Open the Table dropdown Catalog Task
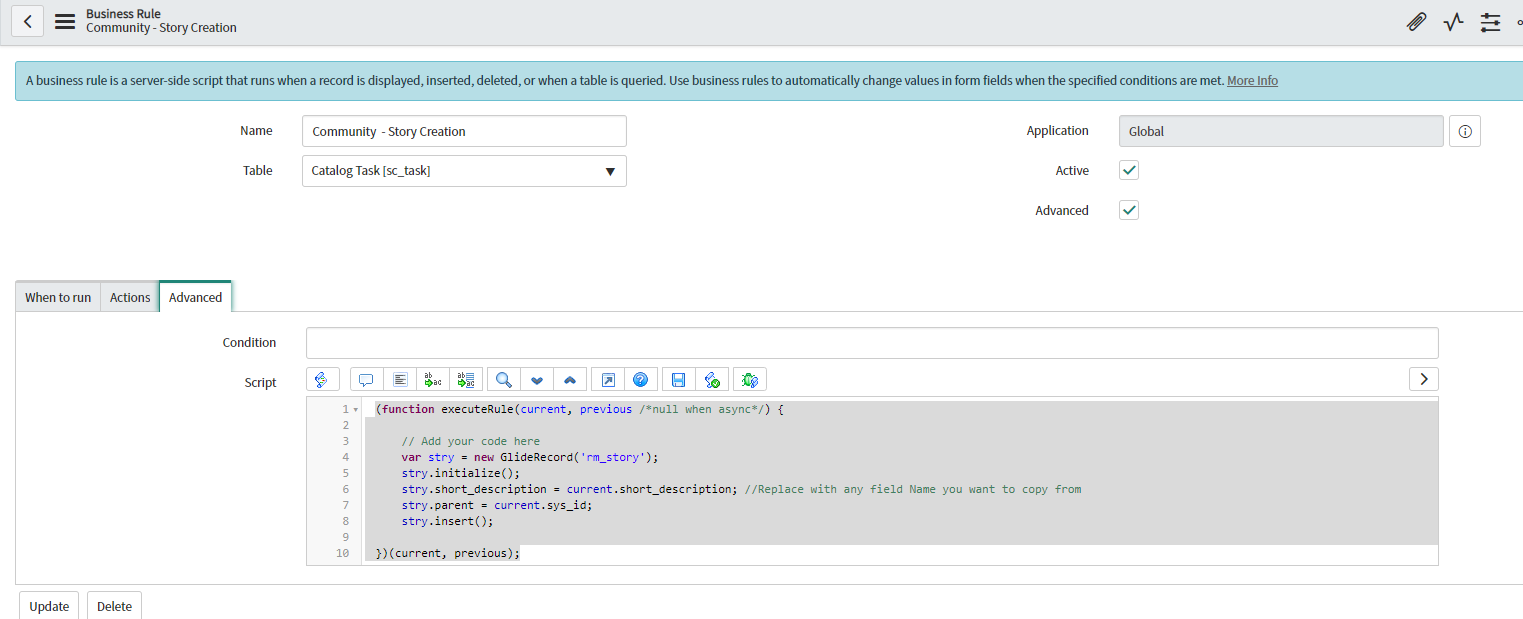Image resolution: width=1523 pixels, height=619 pixels. pos(464,171)
